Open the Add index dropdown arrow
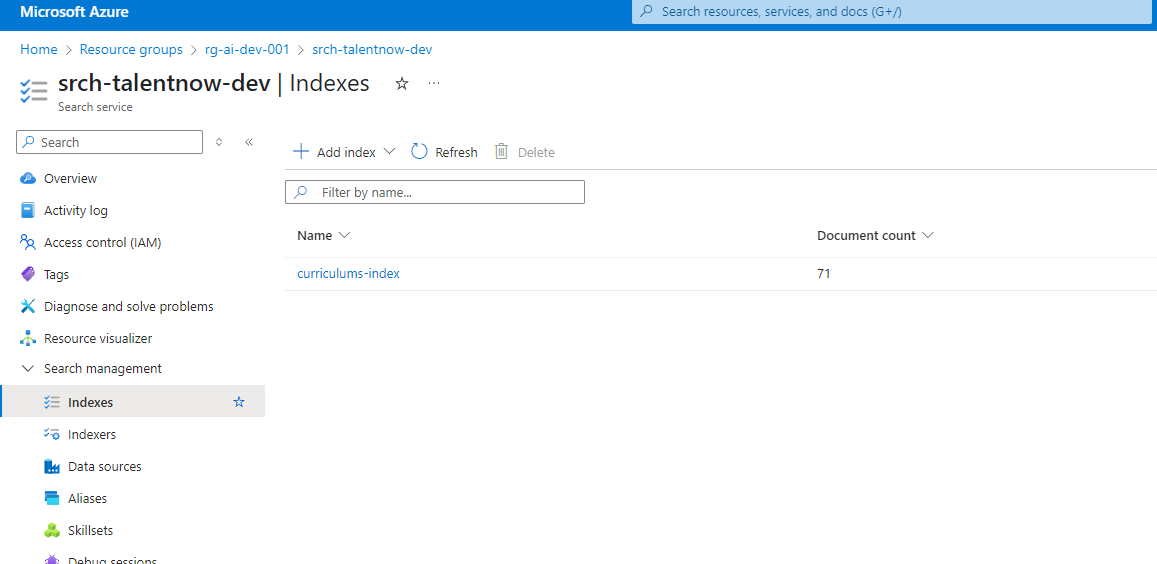The width and height of the screenshot is (1157, 564). 390,151
